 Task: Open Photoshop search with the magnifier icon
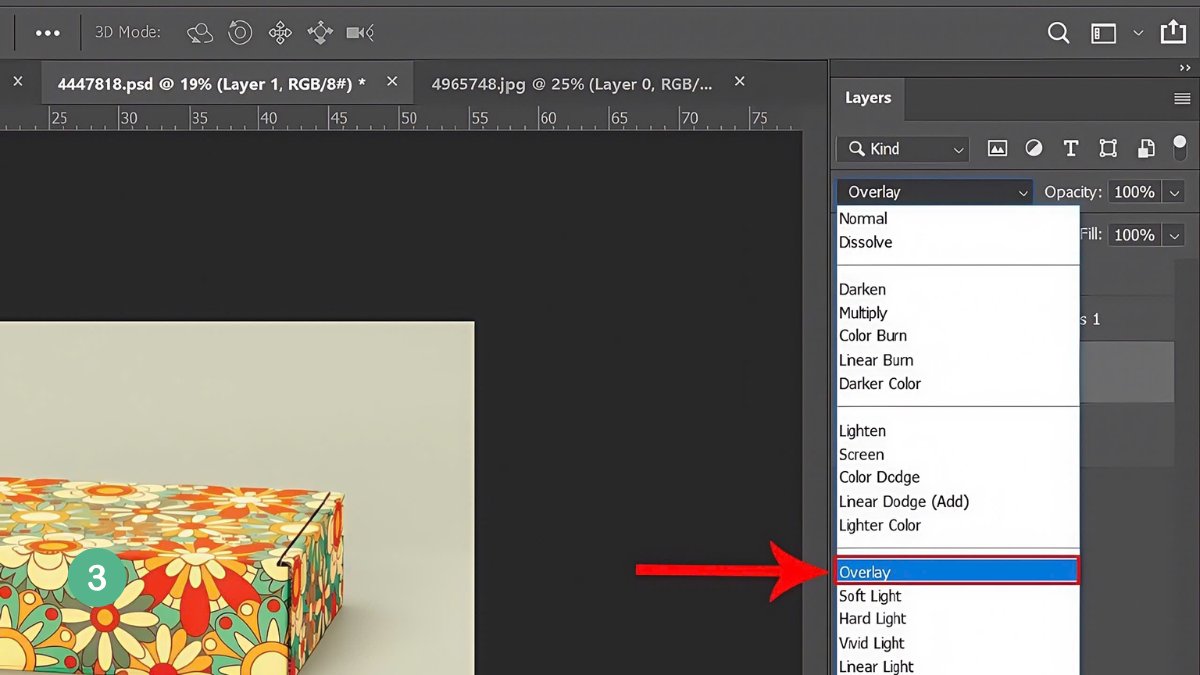[1058, 32]
